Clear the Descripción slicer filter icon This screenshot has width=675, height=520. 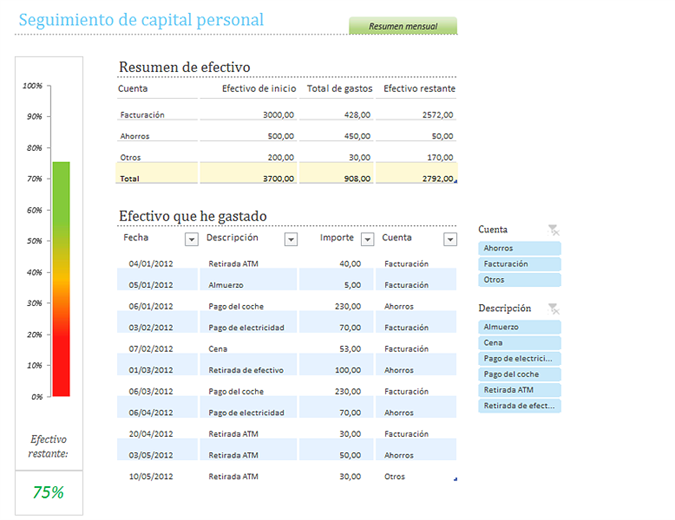[553, 308]
